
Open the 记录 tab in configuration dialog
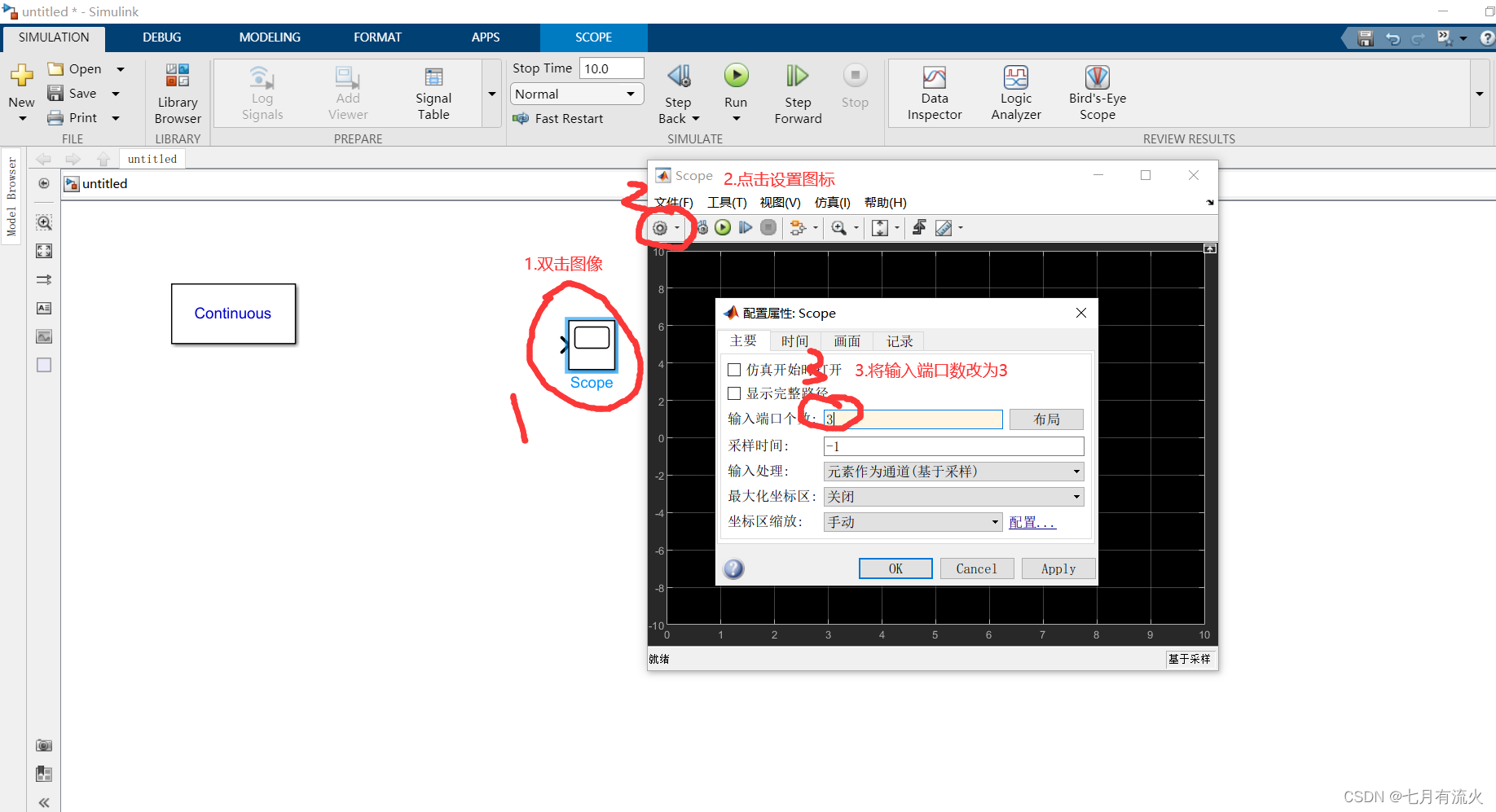(x=900, y=341)
